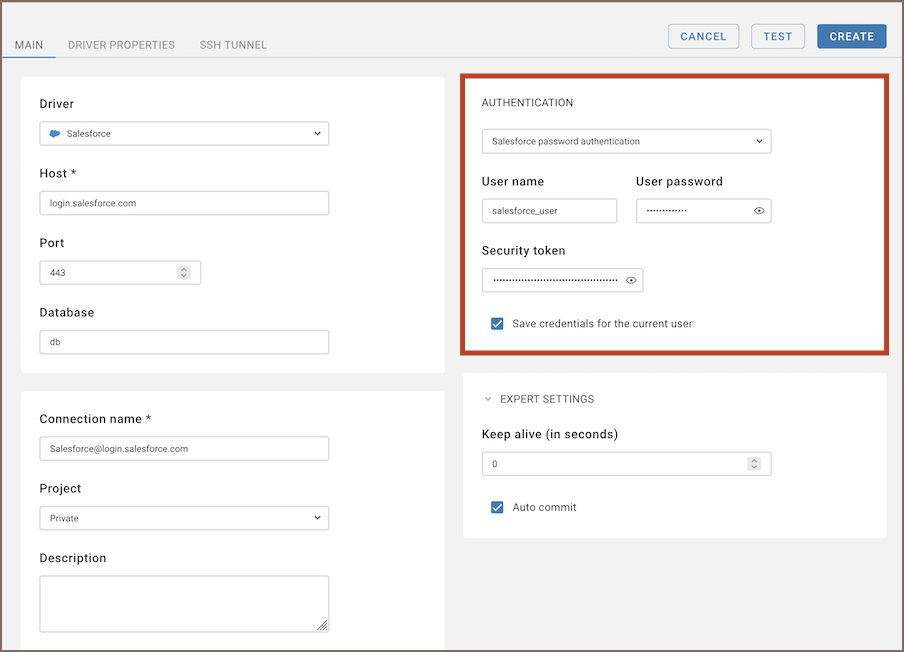Select the Main tab
The image size is (904, 652).
coord(29,45)
